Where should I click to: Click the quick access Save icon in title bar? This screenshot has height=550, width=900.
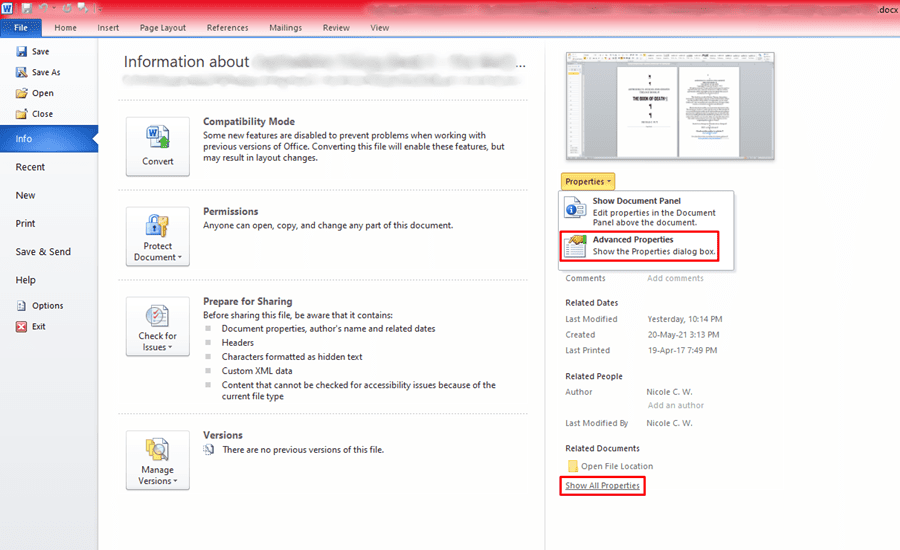pyautogui.click(x=27, y=9)
